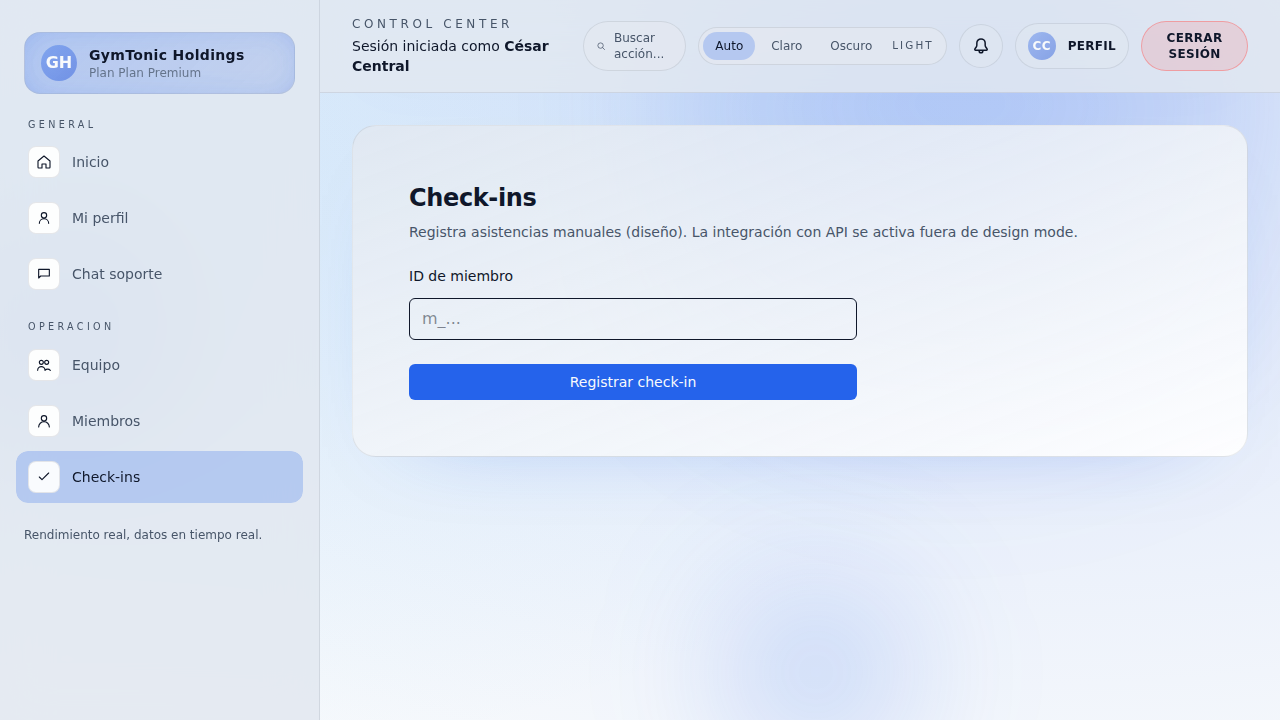Image resolution: width=1280 pixels, height=720 pixels.
Task: Switch theme to Claro
Action: 786,45
